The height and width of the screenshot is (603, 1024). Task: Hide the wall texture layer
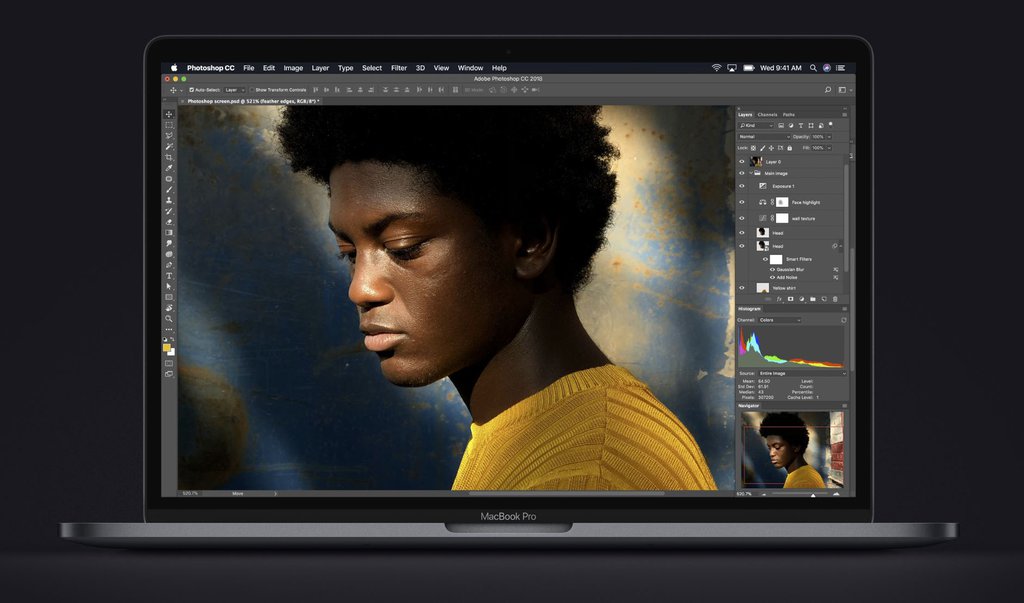(x=742, y=218)
